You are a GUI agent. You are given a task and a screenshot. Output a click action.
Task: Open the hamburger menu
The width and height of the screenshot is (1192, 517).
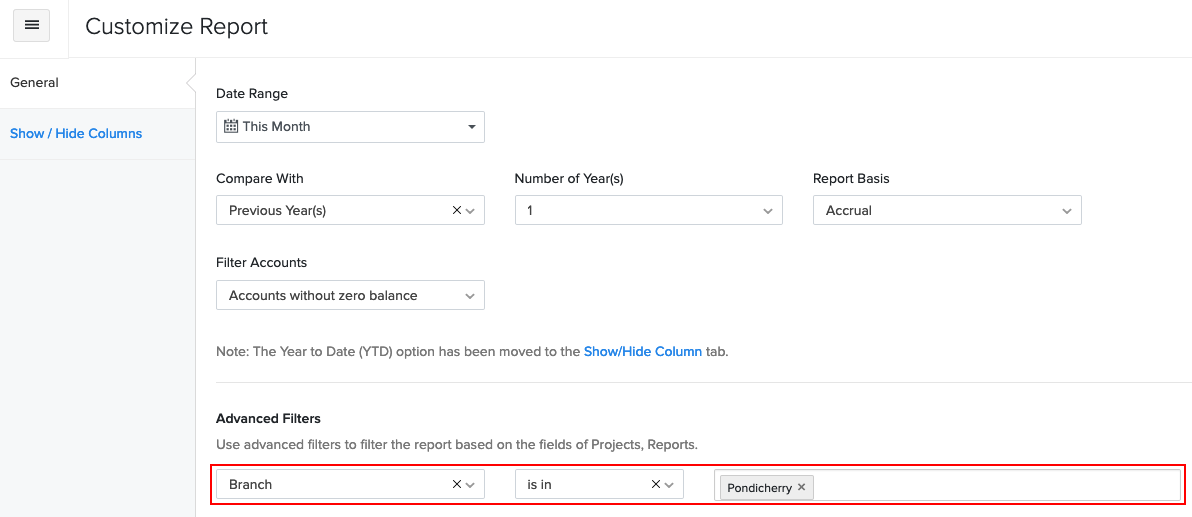(x=31, y=26)
